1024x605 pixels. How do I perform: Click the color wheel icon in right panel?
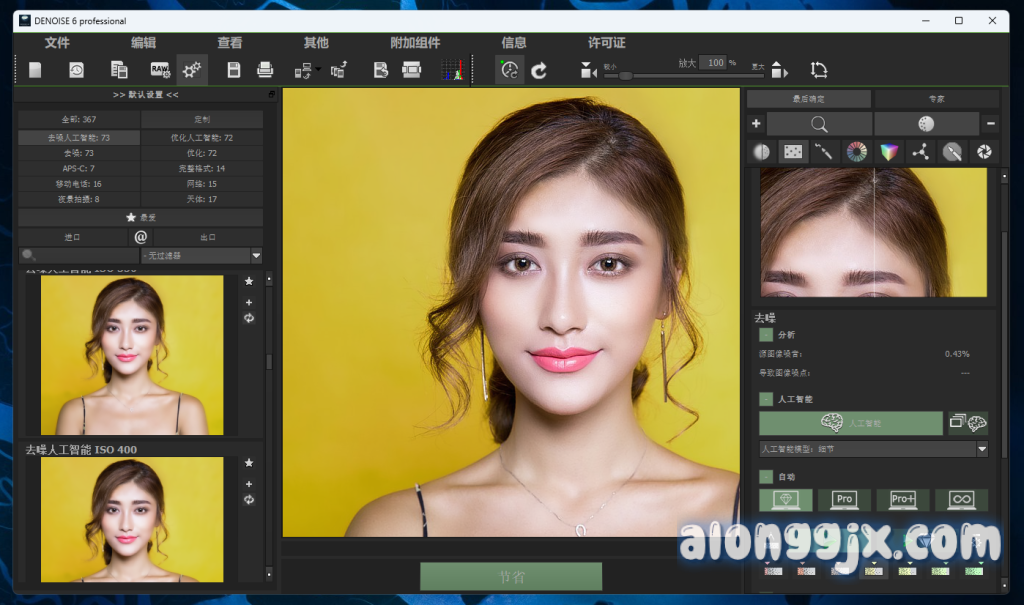856,152
